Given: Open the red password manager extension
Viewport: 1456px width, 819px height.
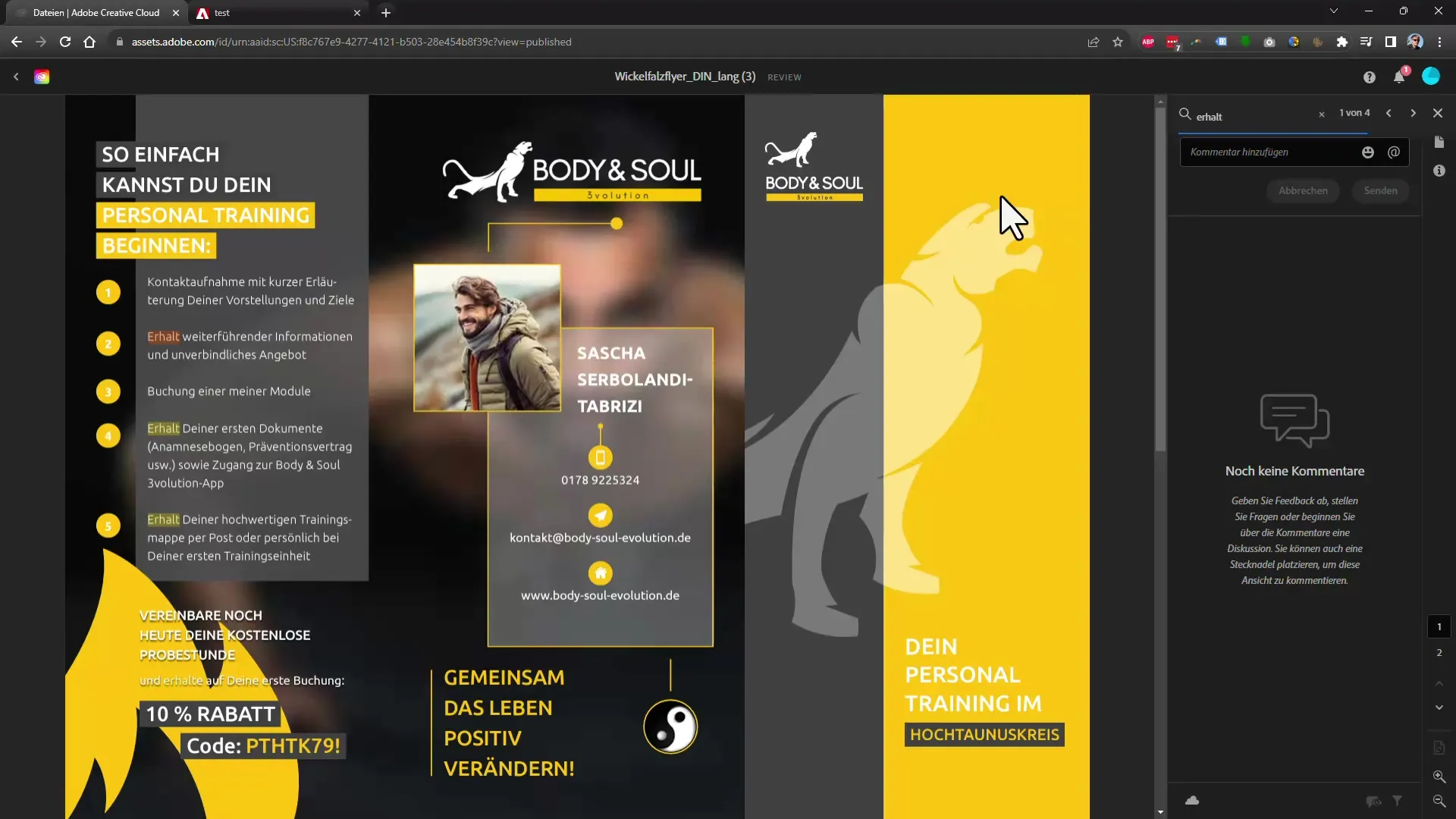Looking at the screenshot, I should [x=1172, y=42].
